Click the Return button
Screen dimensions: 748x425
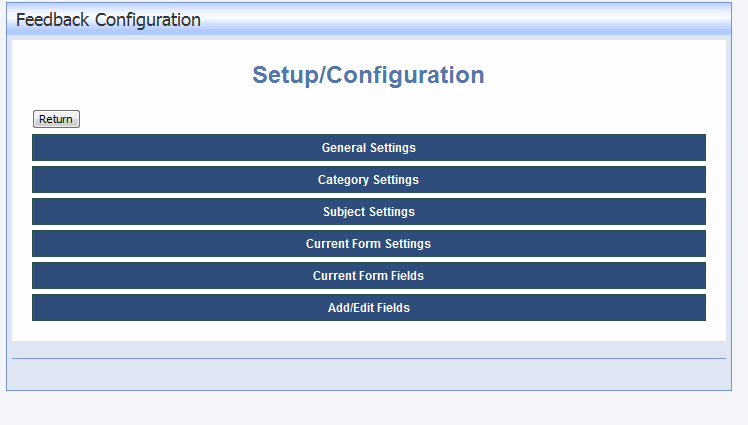[x=56, y=119]
